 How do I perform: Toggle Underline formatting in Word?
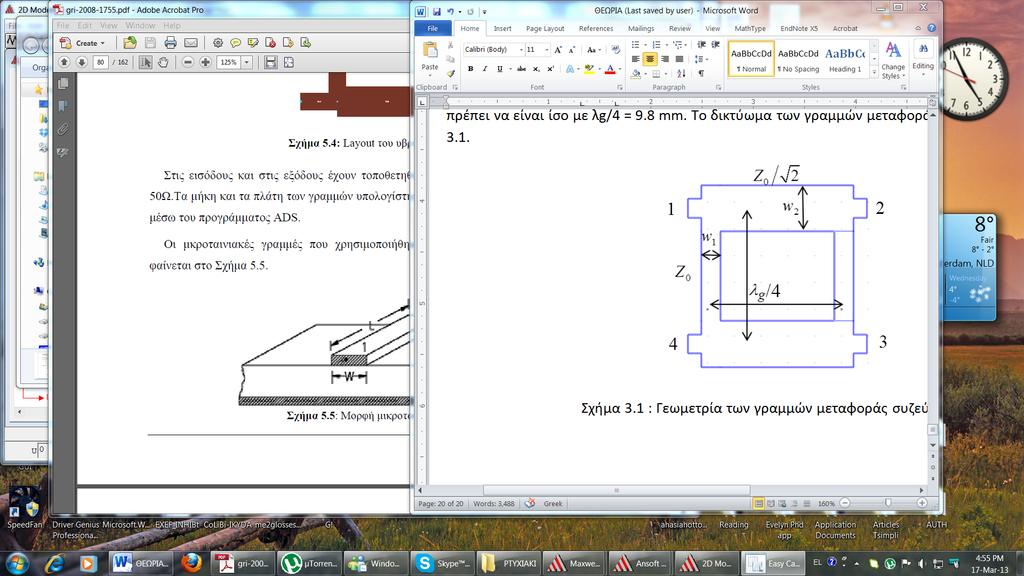tap(500, 69)
